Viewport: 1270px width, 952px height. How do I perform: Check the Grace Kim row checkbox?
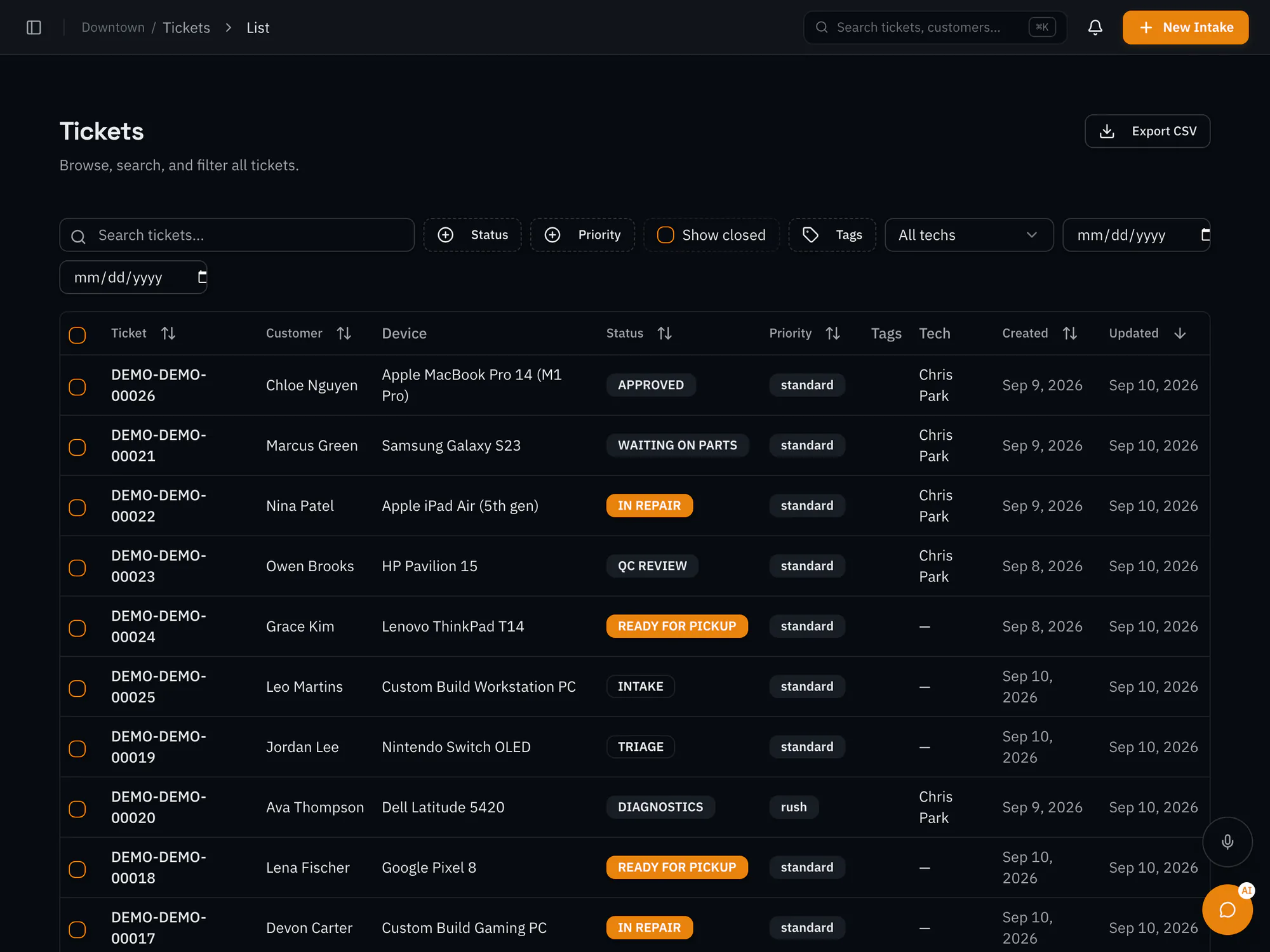coord(77,628)
